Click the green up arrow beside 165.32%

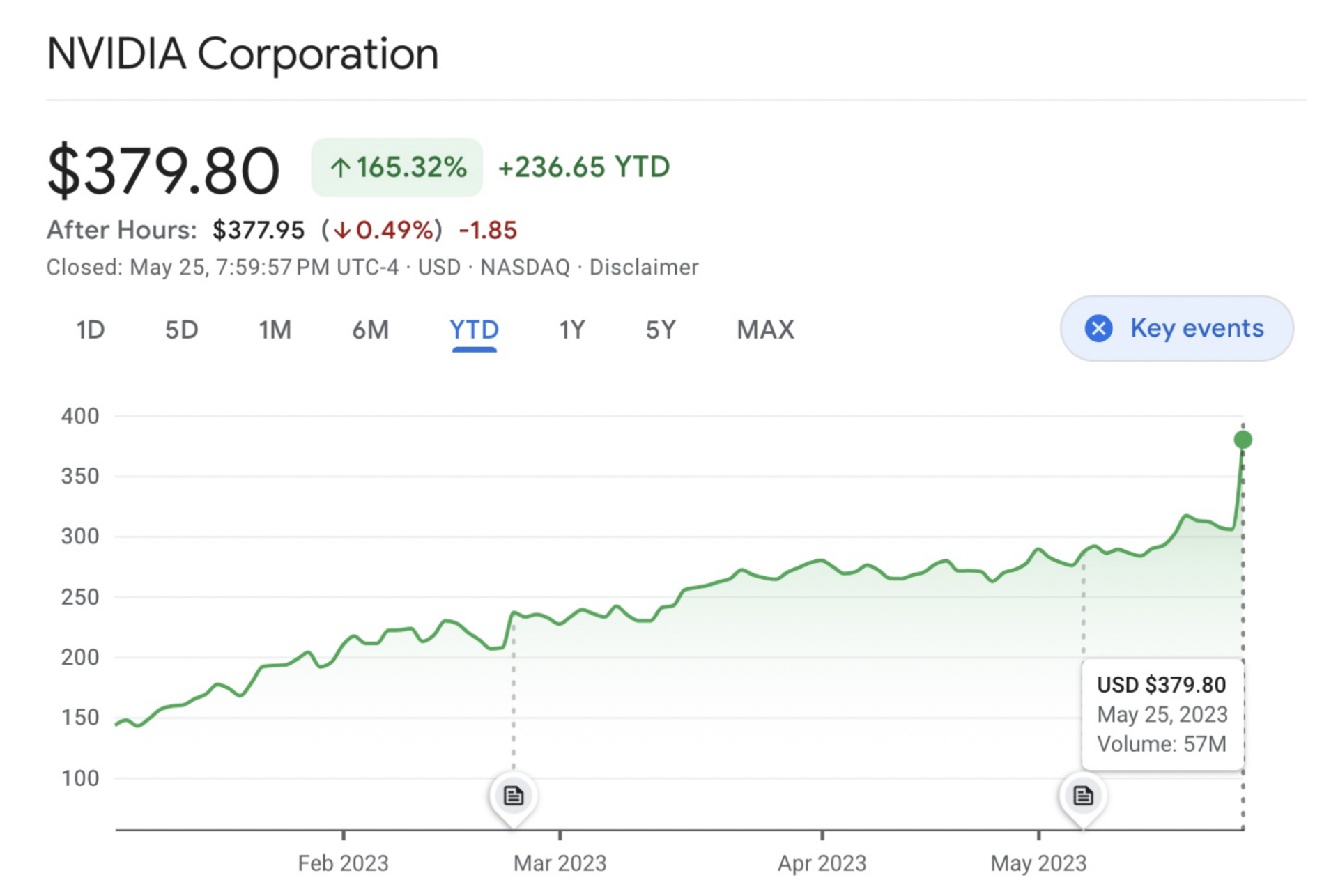pyautogui.click(x=341, y=167)
